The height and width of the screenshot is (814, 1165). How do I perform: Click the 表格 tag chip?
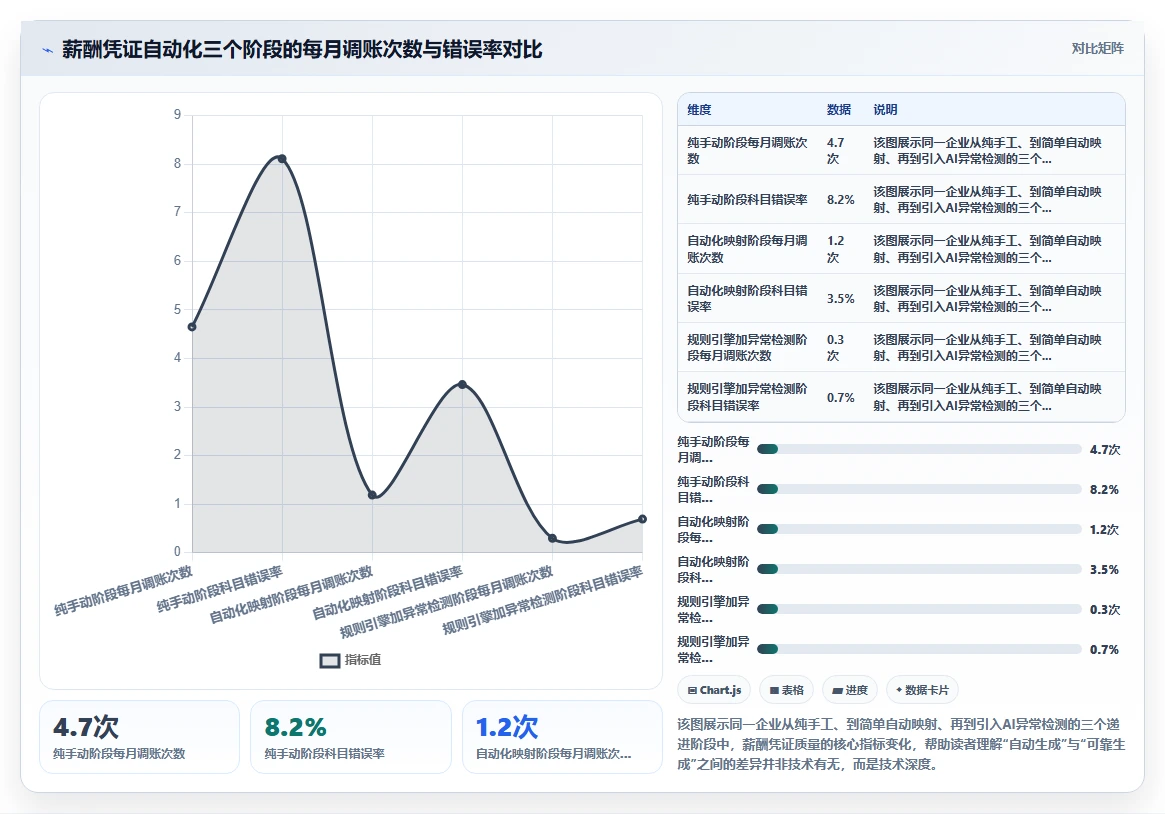pos(787,690)
